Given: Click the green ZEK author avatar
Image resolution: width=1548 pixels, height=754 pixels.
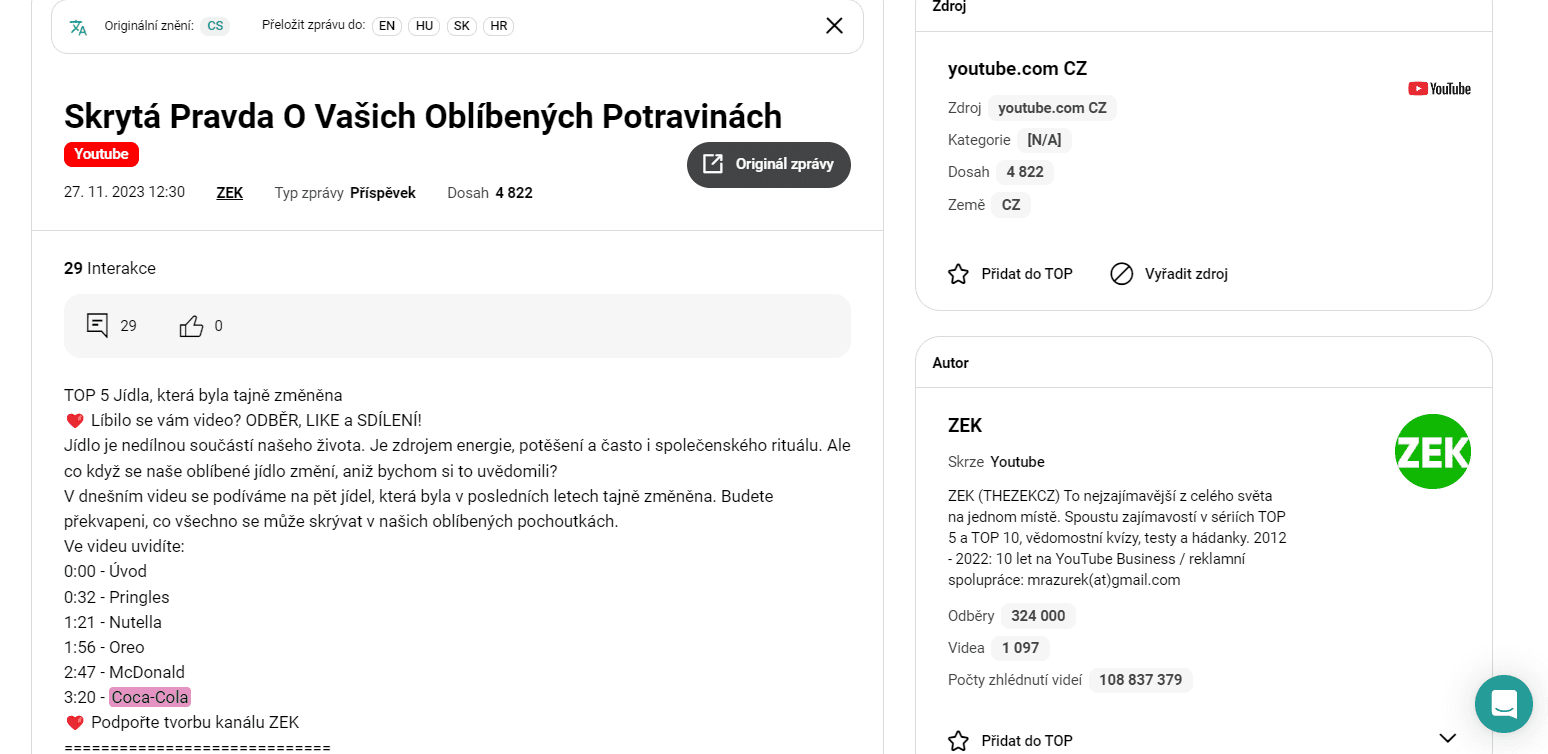Looking at the screenshot, I should pos(1432,452).
